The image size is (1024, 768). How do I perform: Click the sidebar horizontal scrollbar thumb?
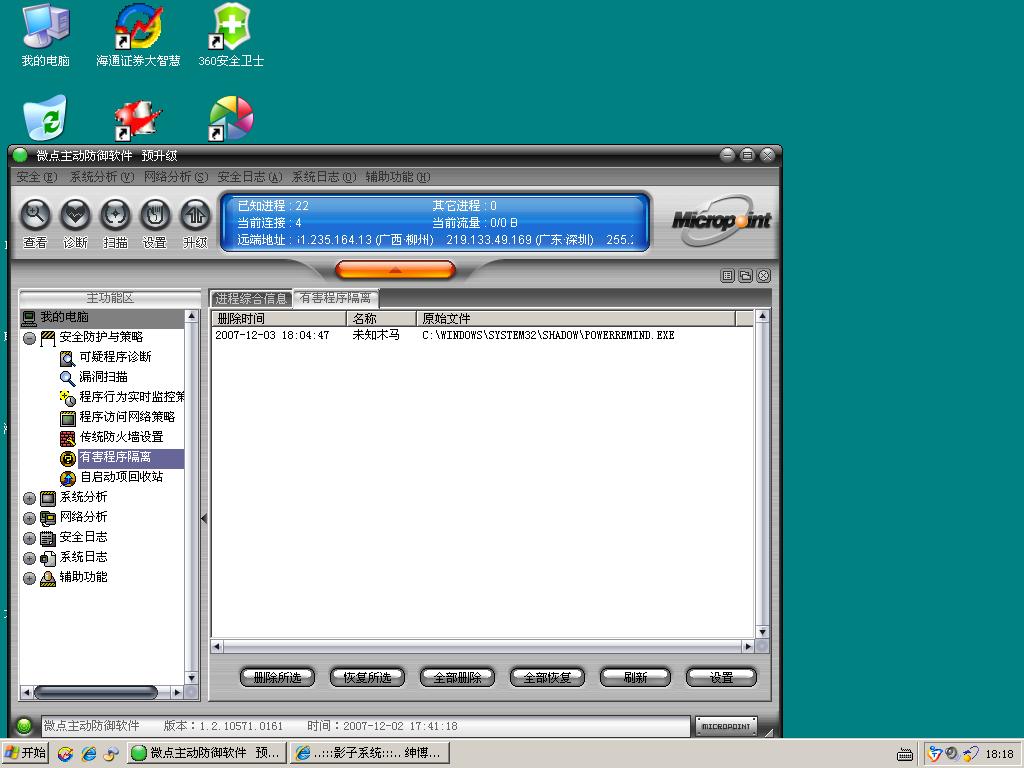95,692
